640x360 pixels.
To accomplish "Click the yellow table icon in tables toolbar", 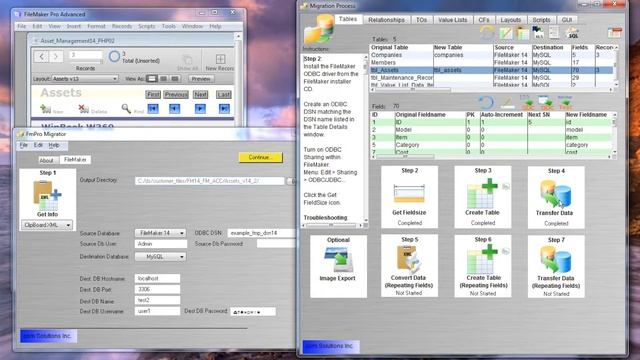I will [522, 33].
